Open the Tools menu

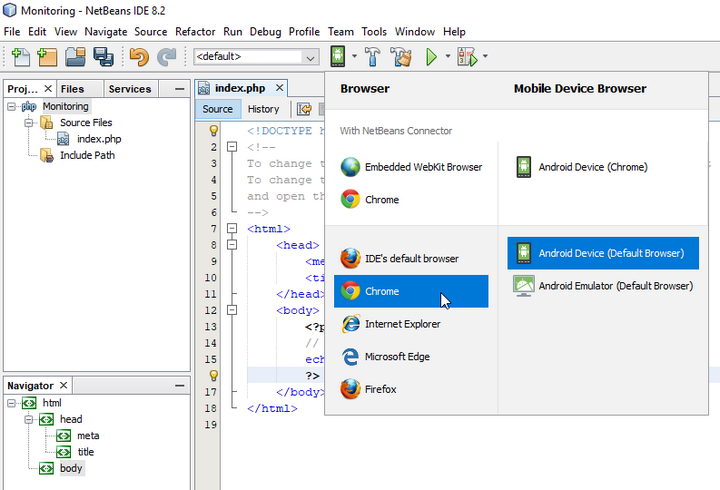(374, 32)
